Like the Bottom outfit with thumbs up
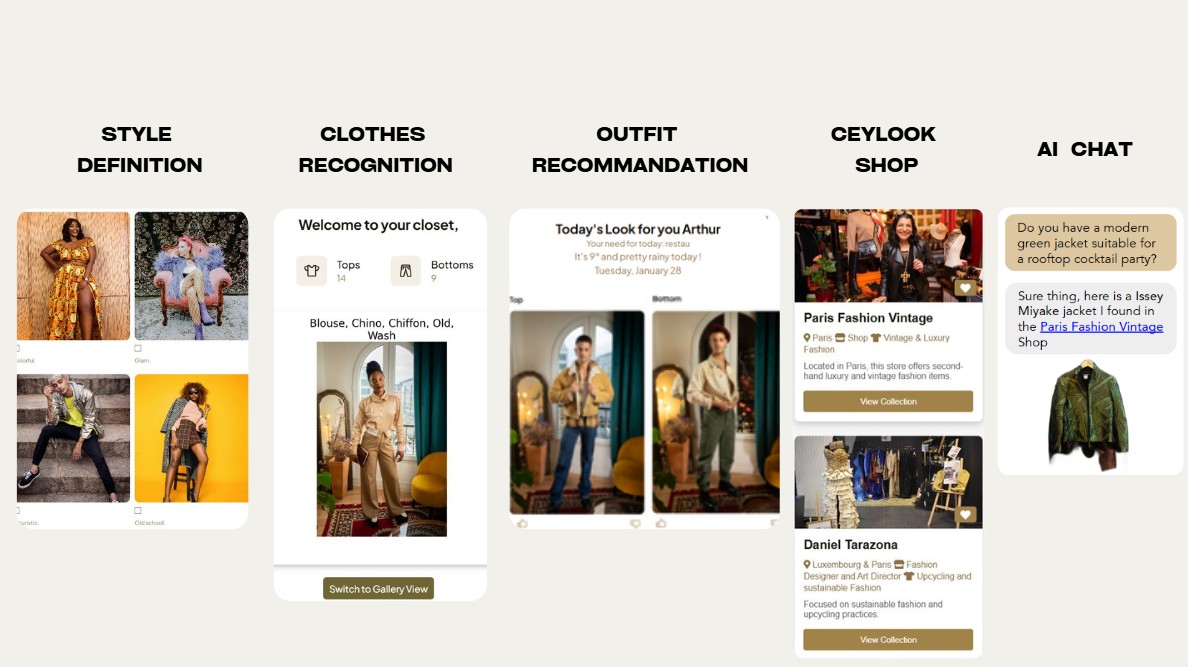Screen dimensions: 1188x667 coord(661,523)
